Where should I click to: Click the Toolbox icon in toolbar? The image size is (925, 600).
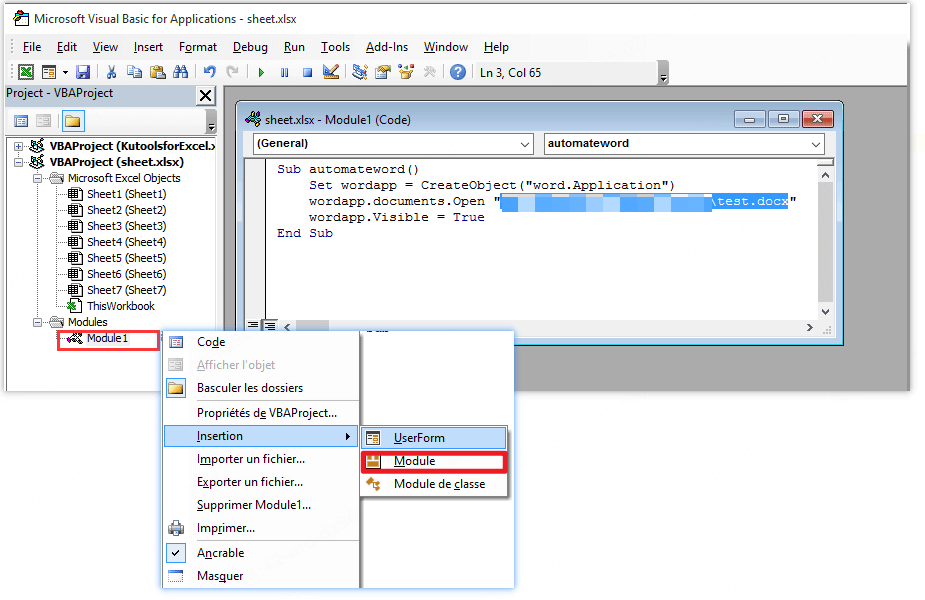pyautogui.click(x=429, y=72)
